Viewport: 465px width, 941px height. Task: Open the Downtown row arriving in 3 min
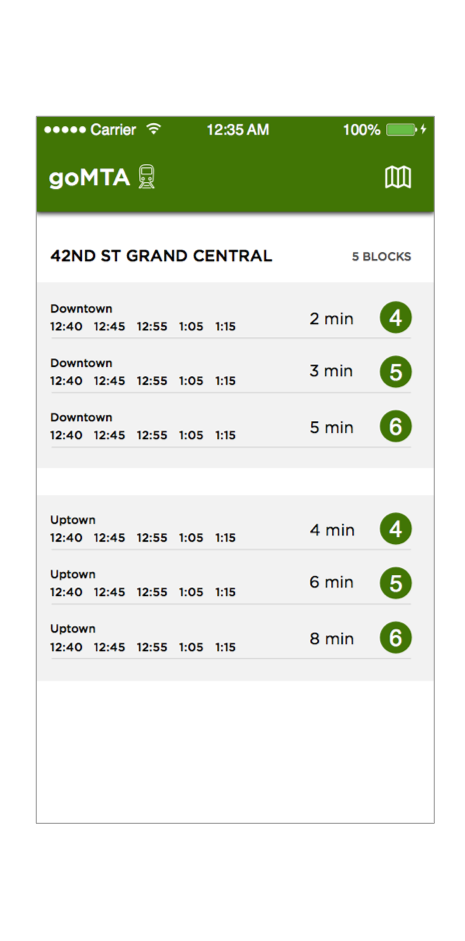pyautogui.click(x=231, y=372)
